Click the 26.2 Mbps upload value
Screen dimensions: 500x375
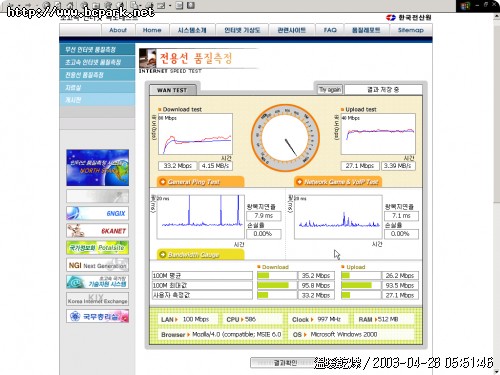tap(400, 275)
